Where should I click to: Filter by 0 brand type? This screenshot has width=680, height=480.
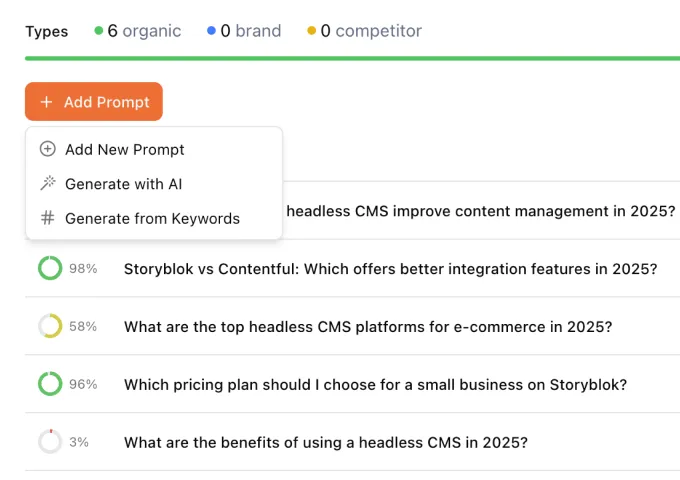coord(244,31)
